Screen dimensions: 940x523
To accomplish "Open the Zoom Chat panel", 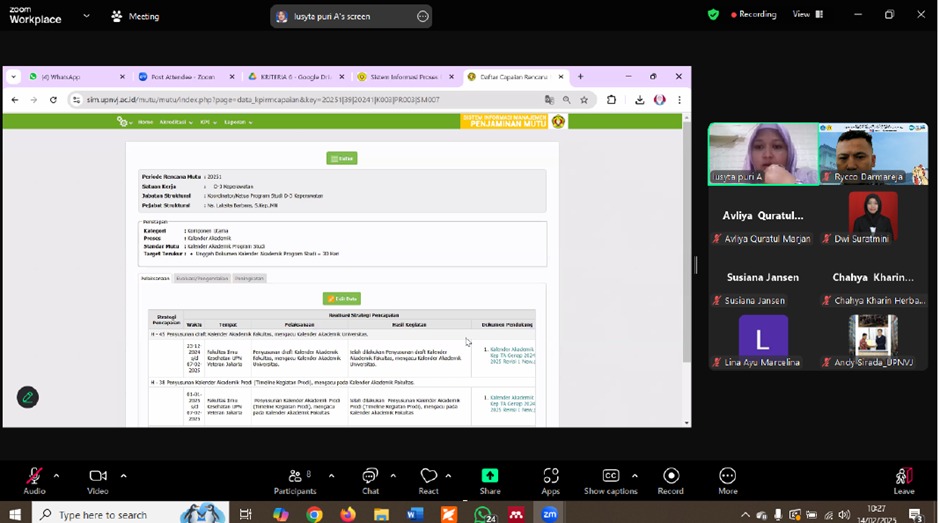I will pos(370,476).
